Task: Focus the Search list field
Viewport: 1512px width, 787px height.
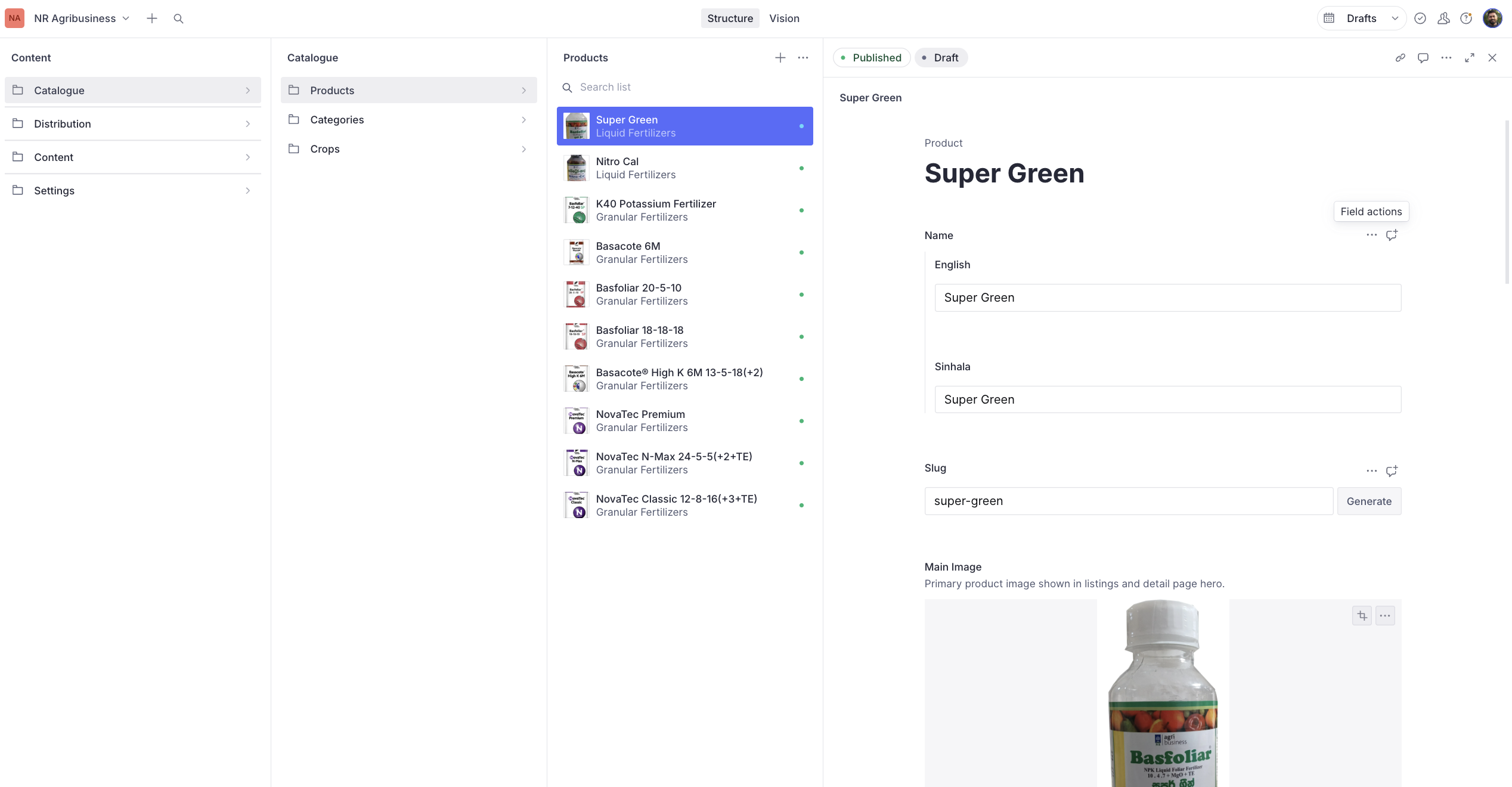Action: click(x=685, y=87)
